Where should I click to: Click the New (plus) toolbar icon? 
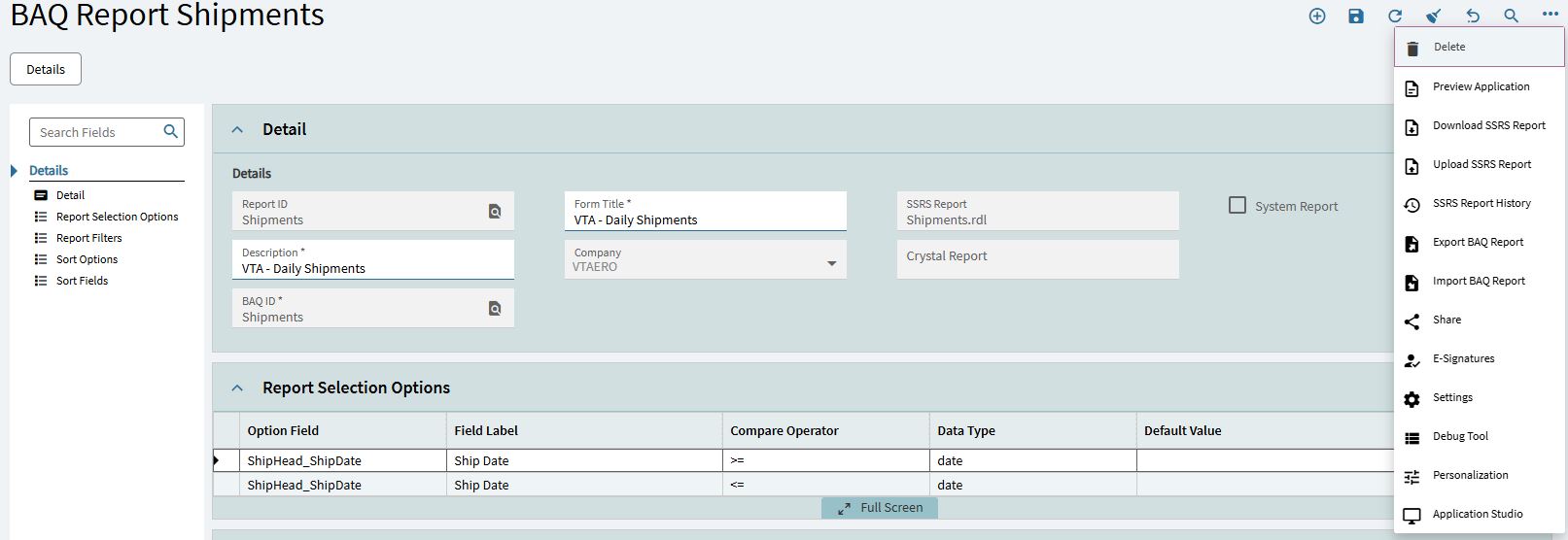coord(1317,16)
